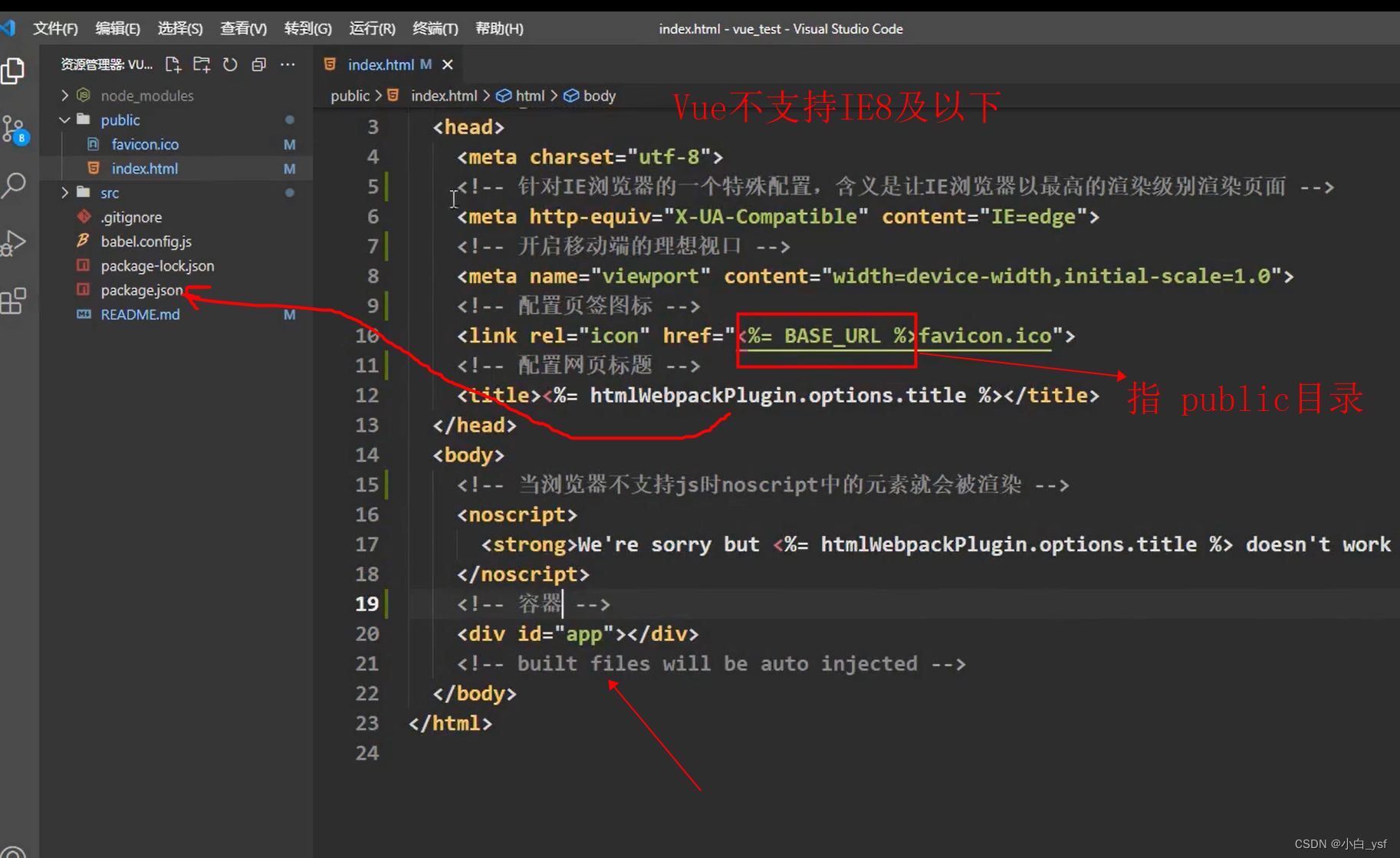This screenshot has width=1400, height=858.
Task: Click the body breadcrumb segment
Action: click(x=600, y=96)
